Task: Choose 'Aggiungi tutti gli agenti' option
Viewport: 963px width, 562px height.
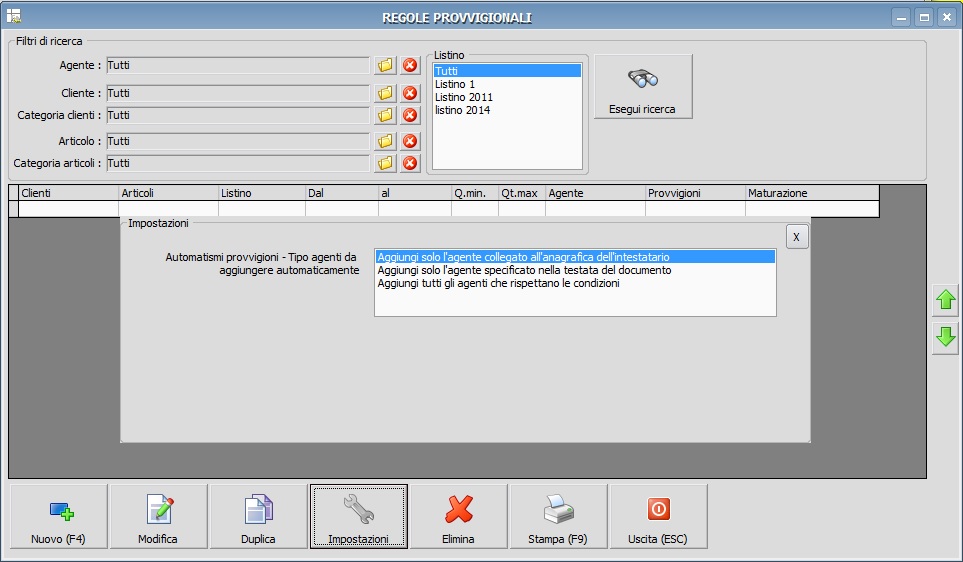Action: (x=575, y=283)
